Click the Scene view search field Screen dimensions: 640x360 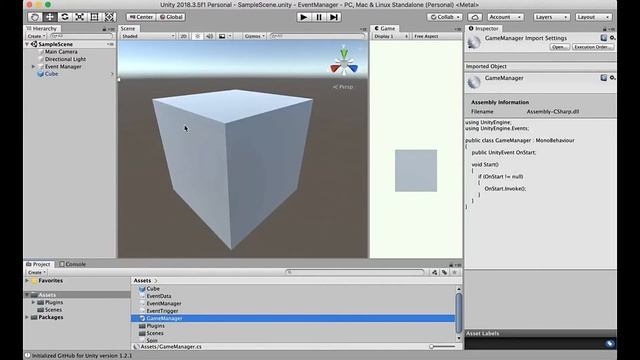317,36
